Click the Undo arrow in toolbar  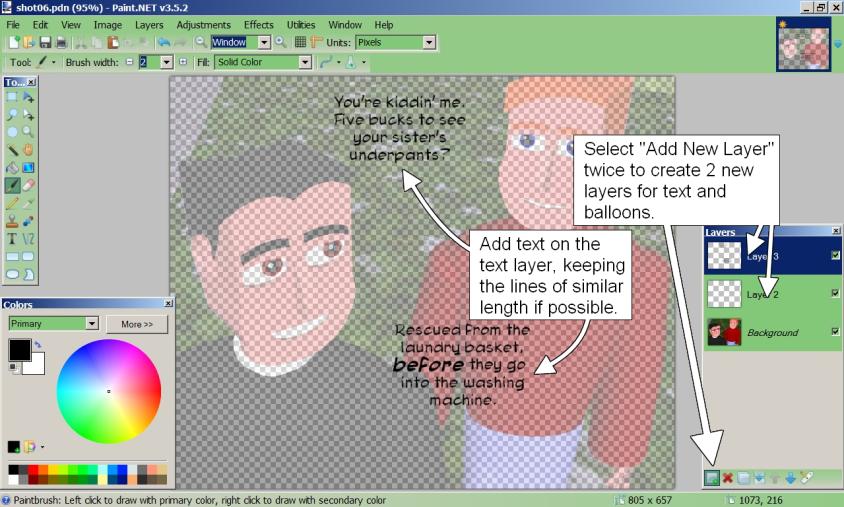click(163, 42)
